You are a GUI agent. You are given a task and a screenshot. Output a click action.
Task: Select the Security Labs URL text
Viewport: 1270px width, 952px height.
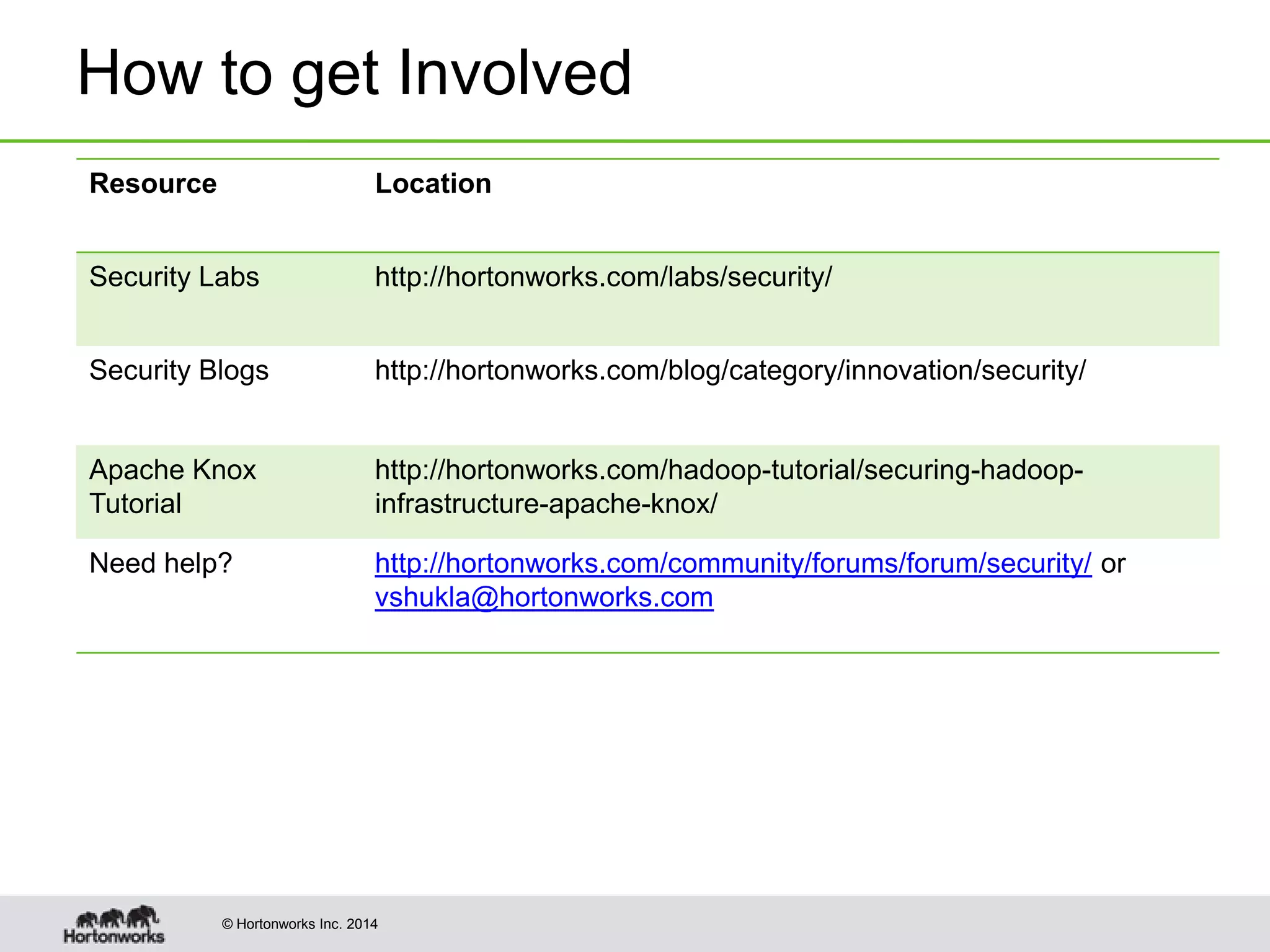[603, 277]
